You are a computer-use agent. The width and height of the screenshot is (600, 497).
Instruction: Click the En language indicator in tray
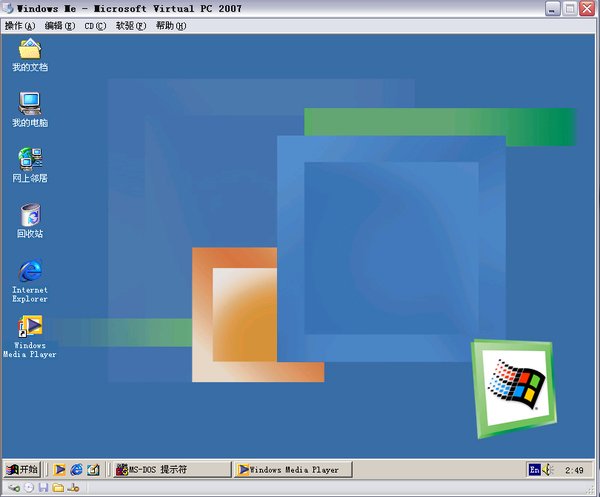534,469
